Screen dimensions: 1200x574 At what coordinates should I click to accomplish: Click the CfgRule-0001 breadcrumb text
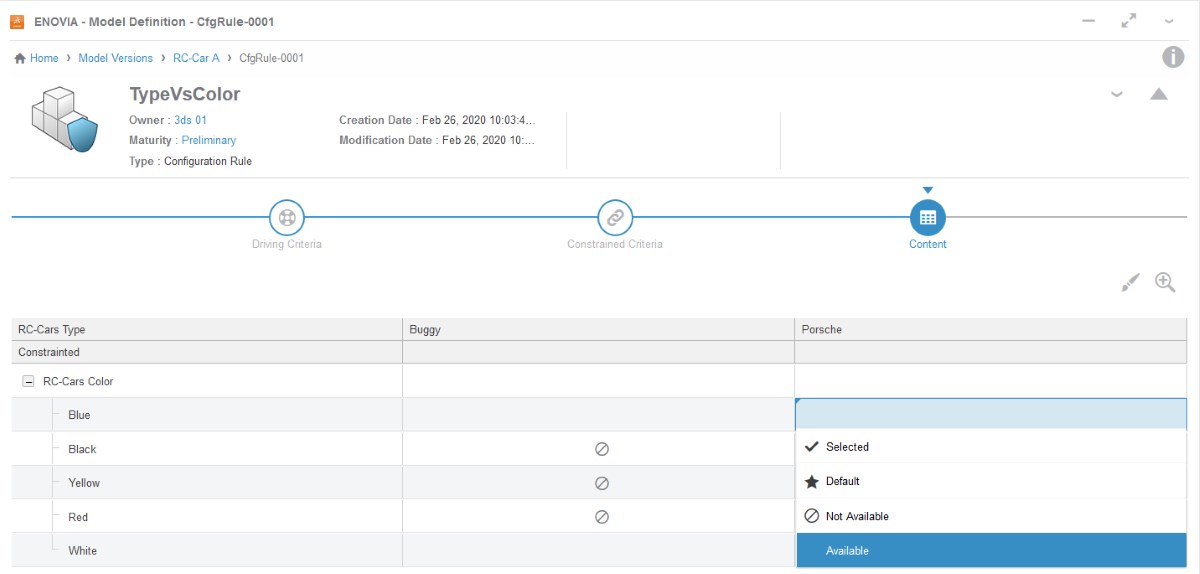pos(272,58)
